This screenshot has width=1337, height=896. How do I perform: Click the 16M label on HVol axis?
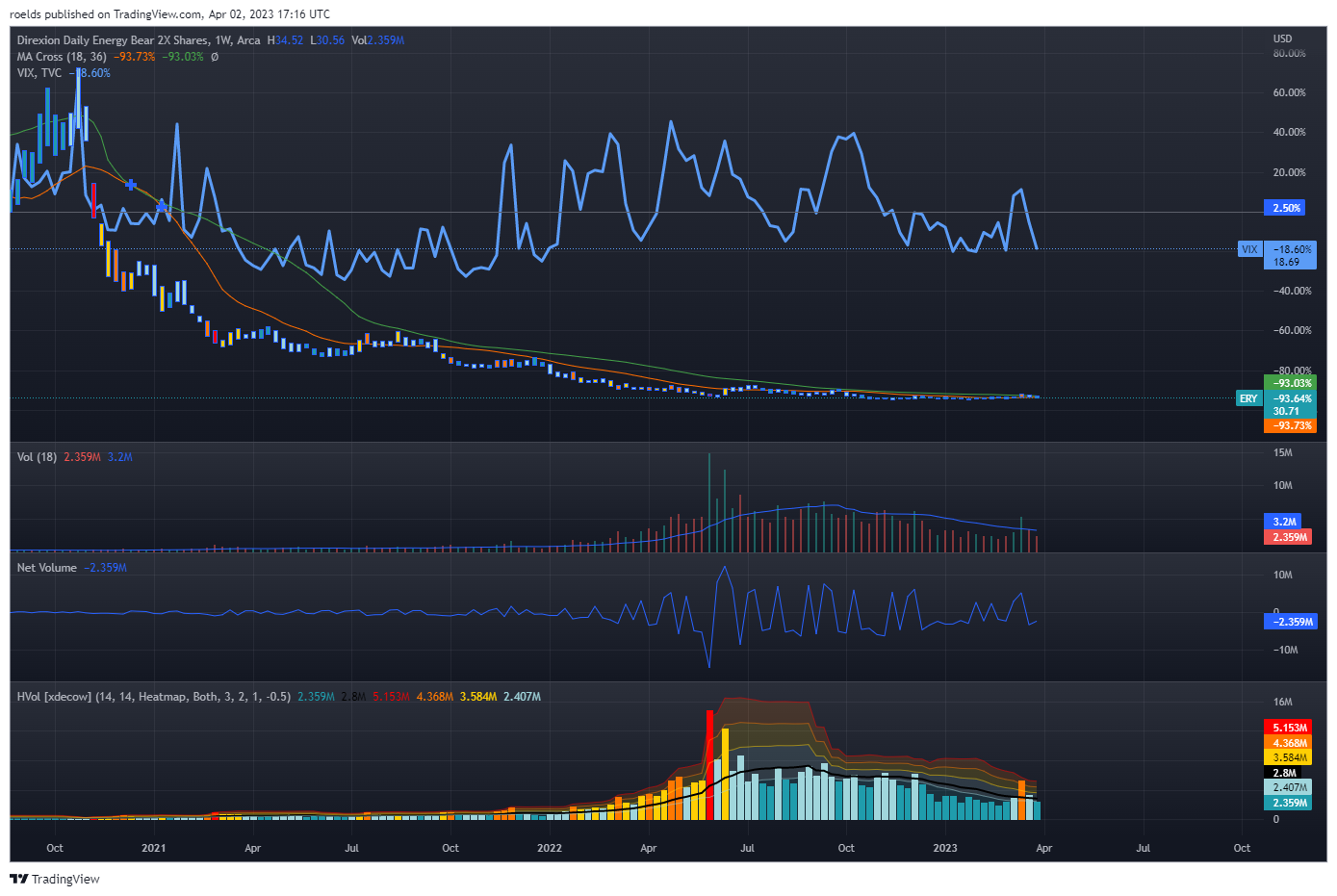(x=1282, y=703)
